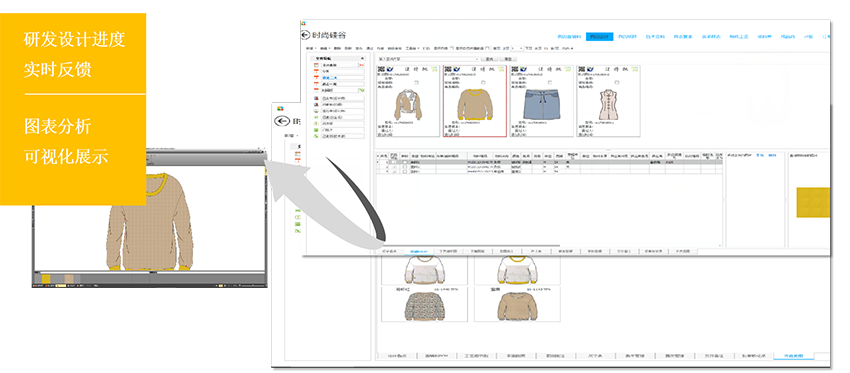Open the page number dropdown in the toolbar

pos(517,48)
